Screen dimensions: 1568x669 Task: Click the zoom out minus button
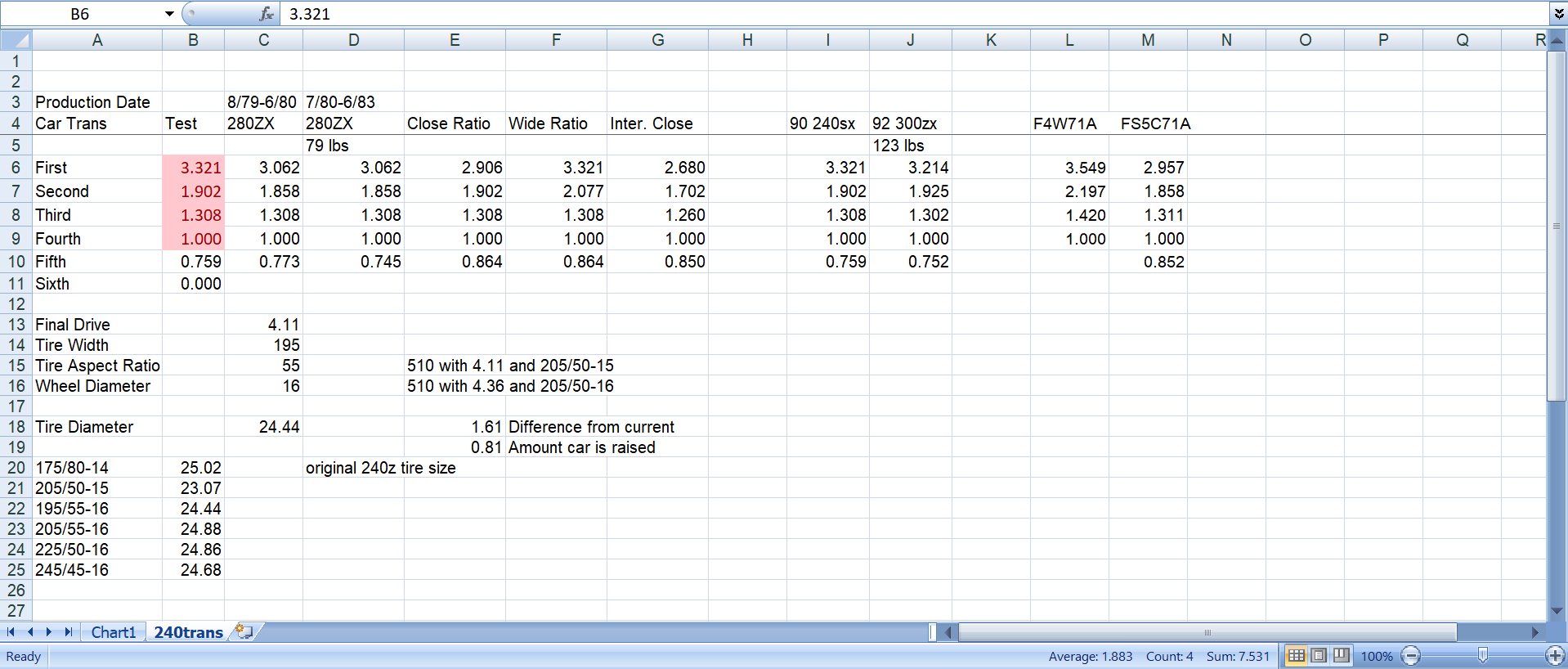point(1410,656)
